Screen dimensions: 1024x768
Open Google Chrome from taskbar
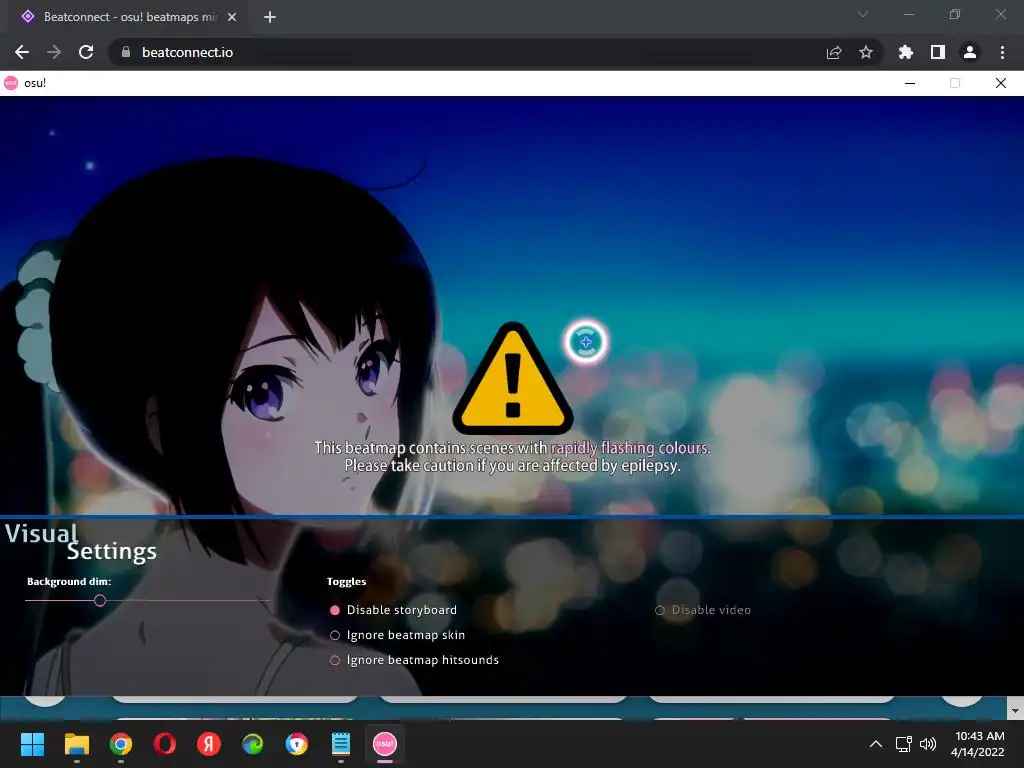121,744
